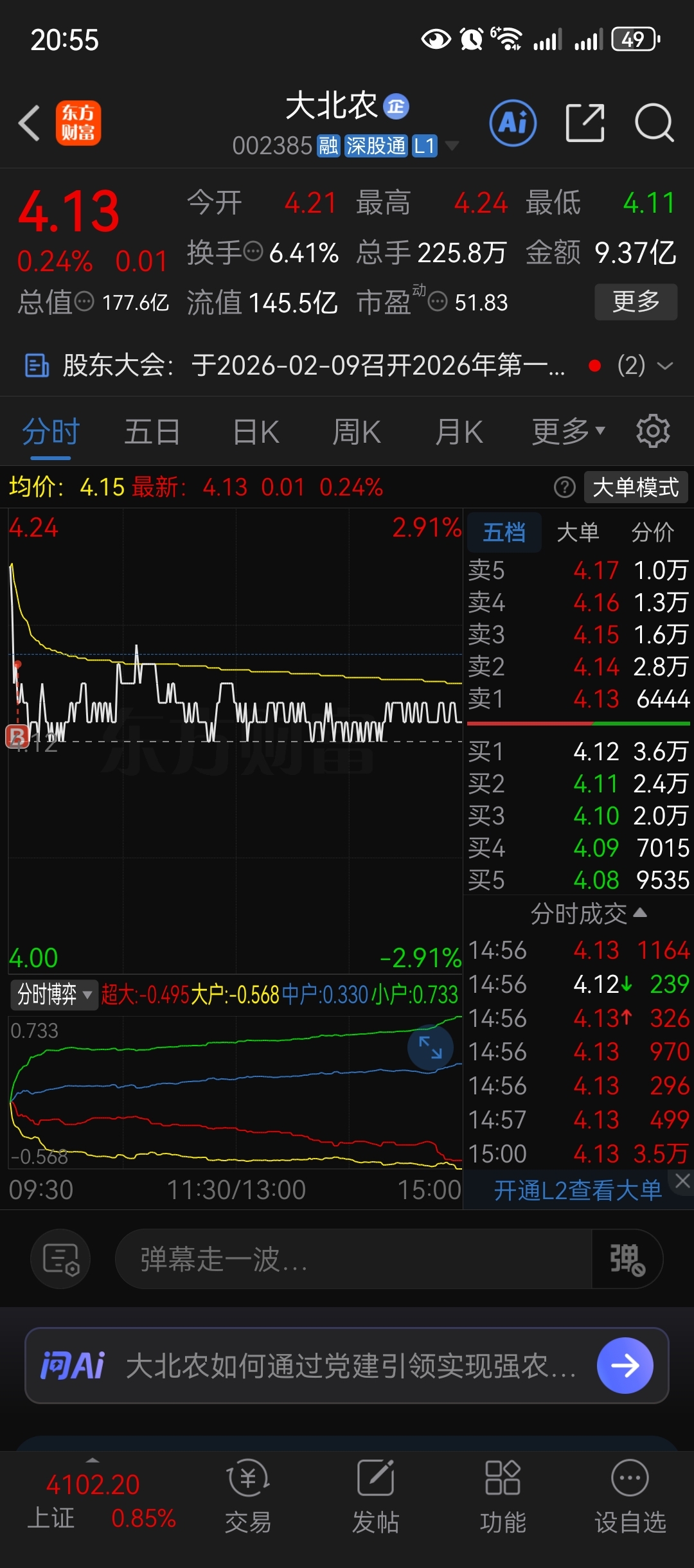The width and height of the screenshot is (694, 1568).
Task: Tap the 卖5 4.17 row
Action: (x=578, y=570)
